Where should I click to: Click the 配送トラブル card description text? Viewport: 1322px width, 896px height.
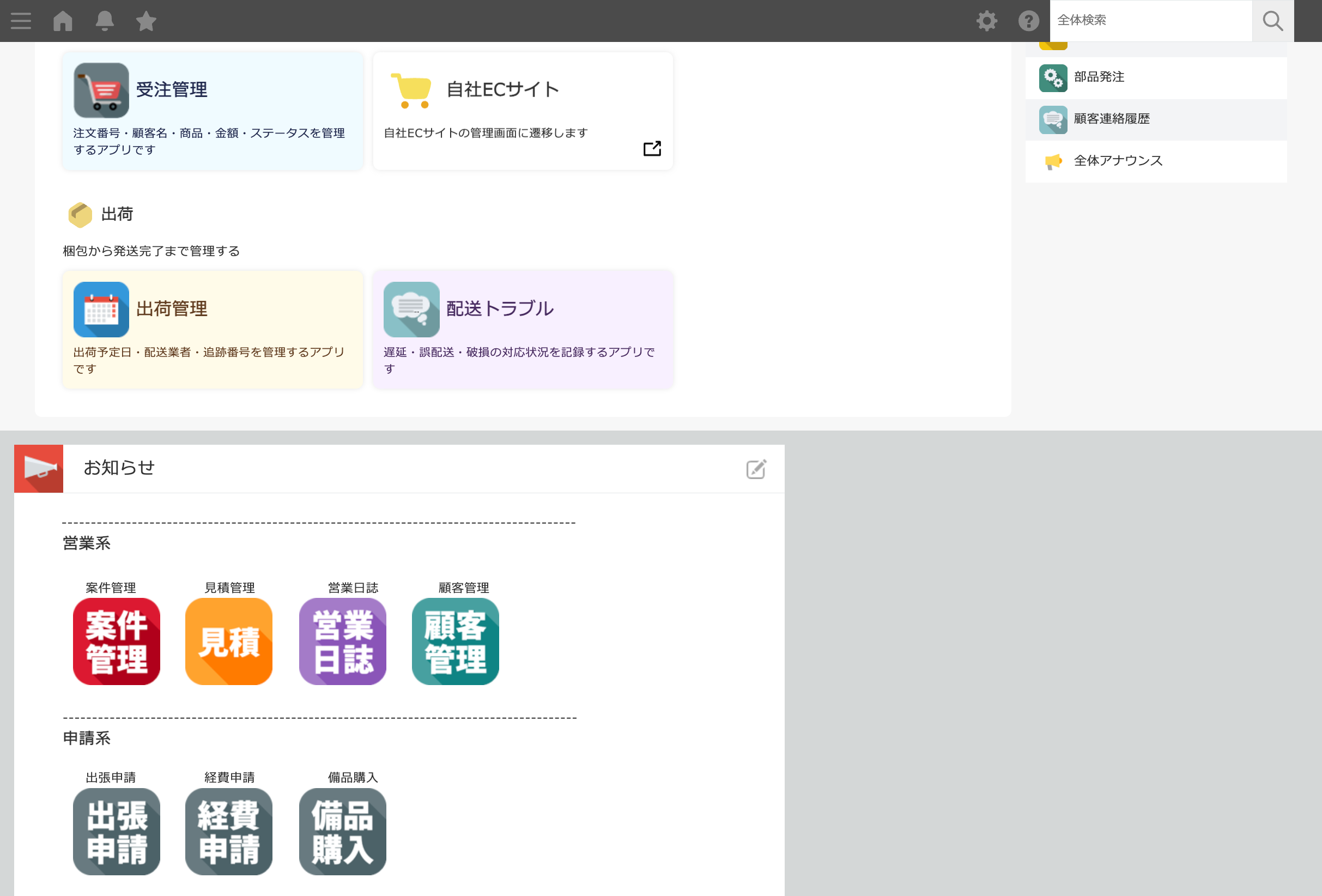(519, 360)
